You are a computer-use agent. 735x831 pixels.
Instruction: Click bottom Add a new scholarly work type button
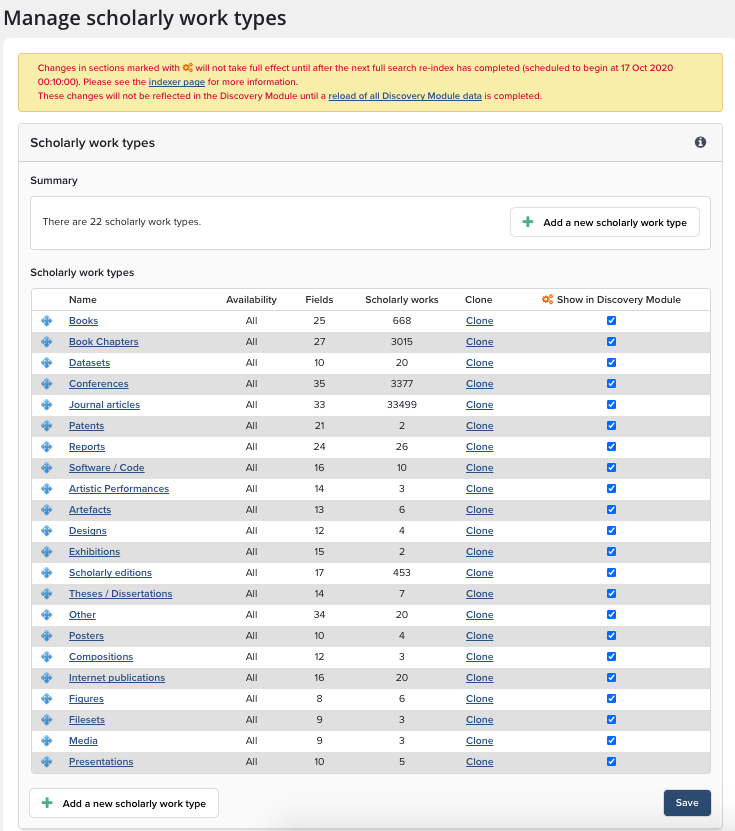[124, 803]
